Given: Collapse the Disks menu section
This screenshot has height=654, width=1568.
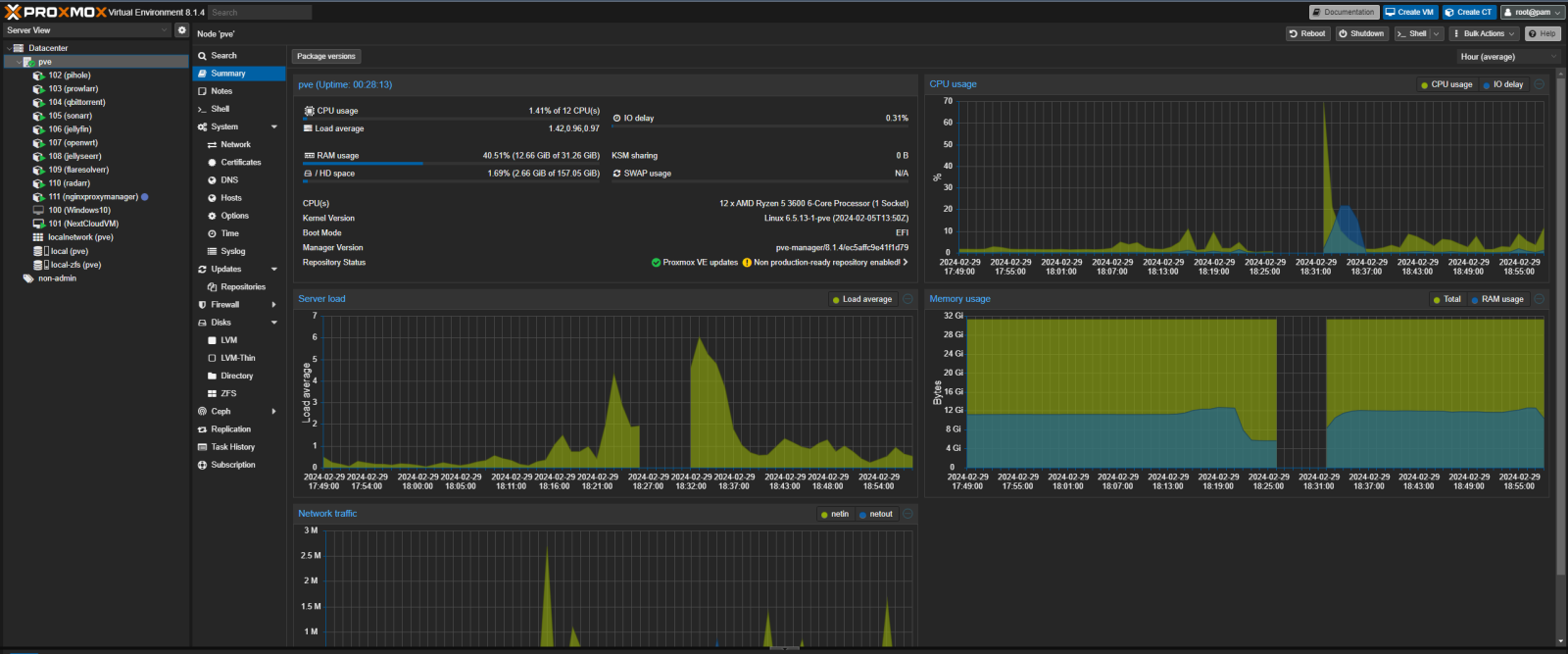Looking at the screenshot, I should [274, 323].
